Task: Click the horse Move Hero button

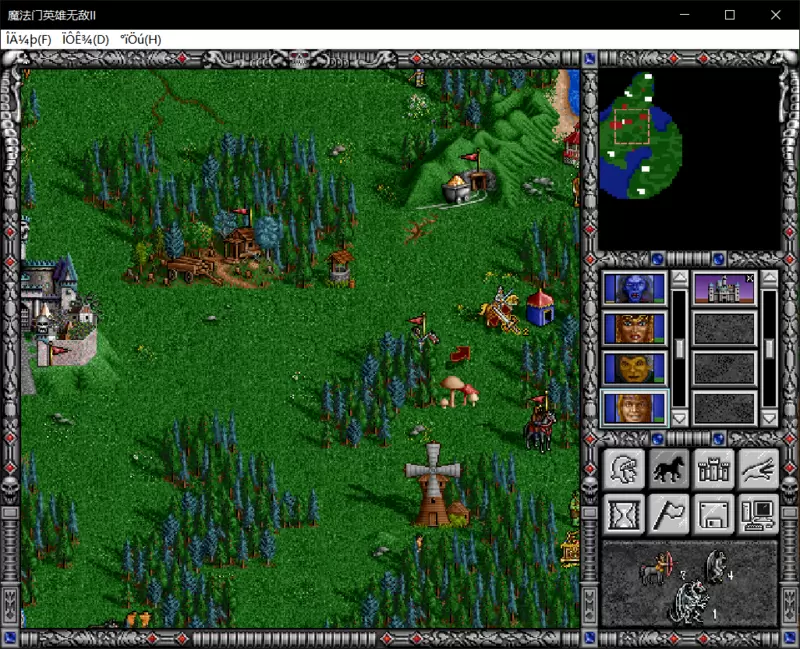Action: 669,468
